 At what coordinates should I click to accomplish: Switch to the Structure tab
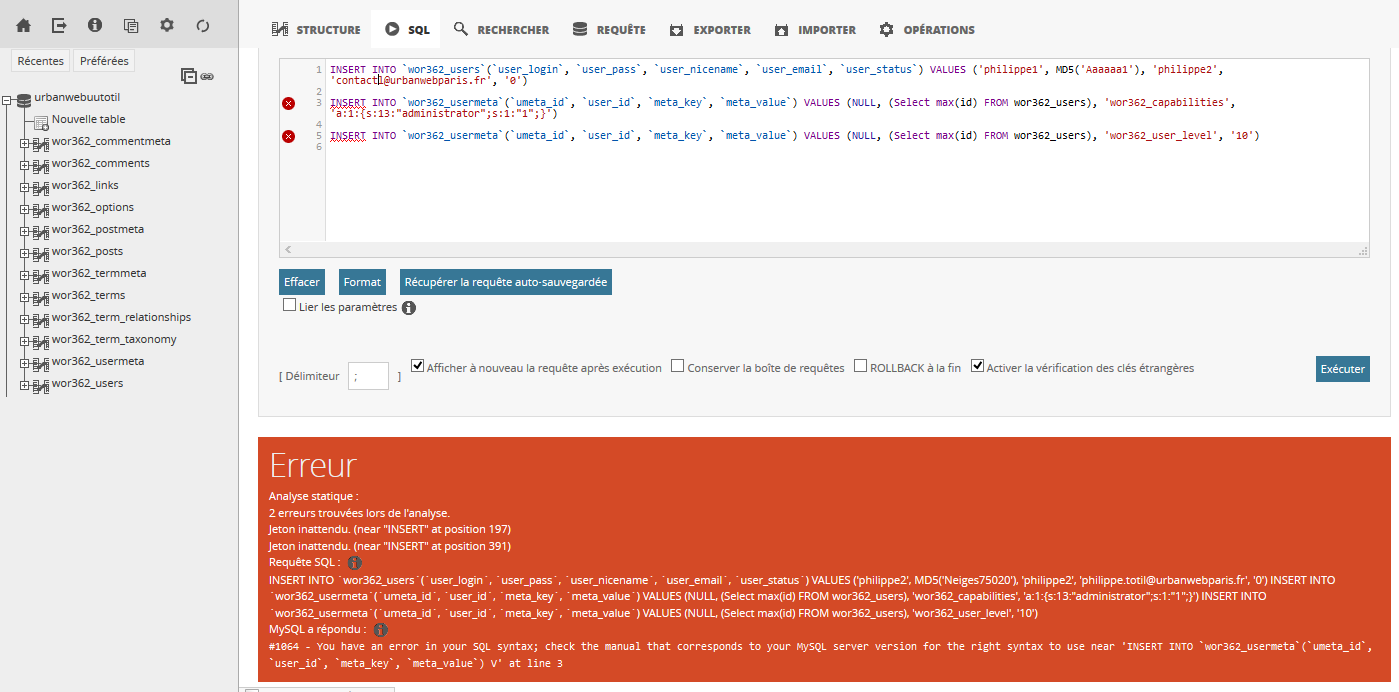pos(303,30)
